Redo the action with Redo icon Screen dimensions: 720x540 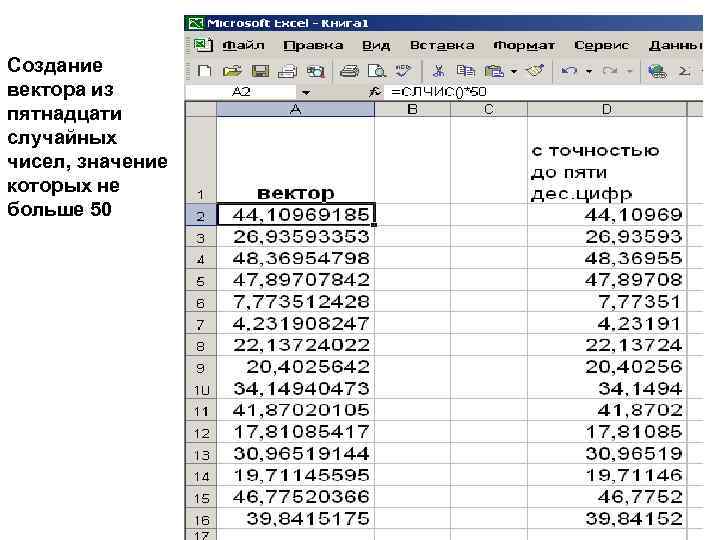(x=610, y=71)
